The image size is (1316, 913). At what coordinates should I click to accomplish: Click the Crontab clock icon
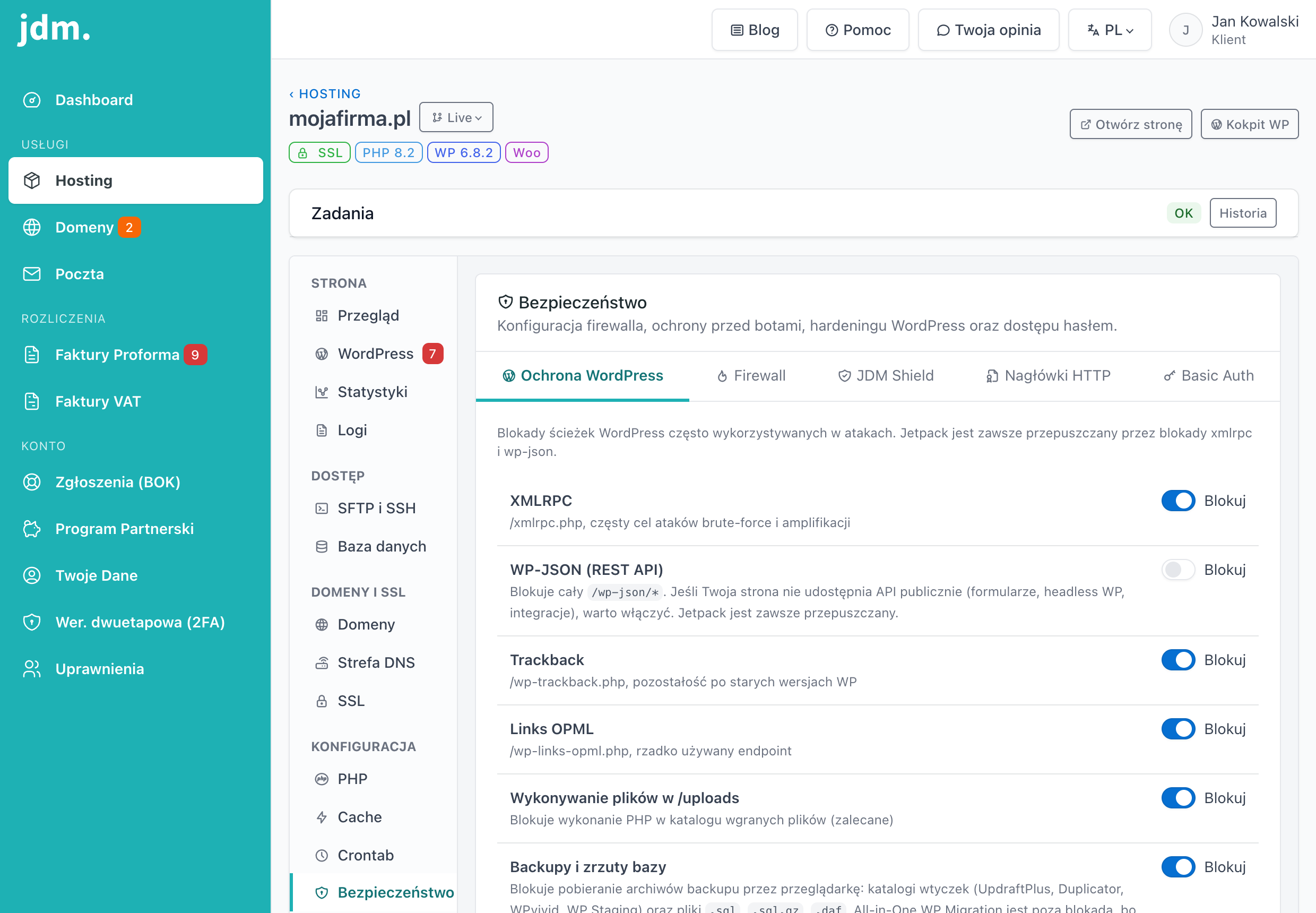point(322,856)
